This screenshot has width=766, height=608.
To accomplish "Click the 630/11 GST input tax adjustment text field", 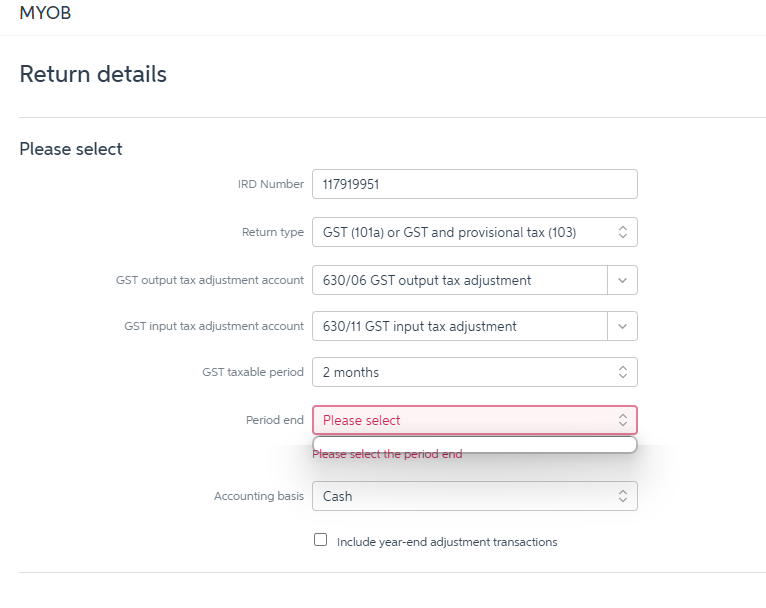I will (459, 326).
